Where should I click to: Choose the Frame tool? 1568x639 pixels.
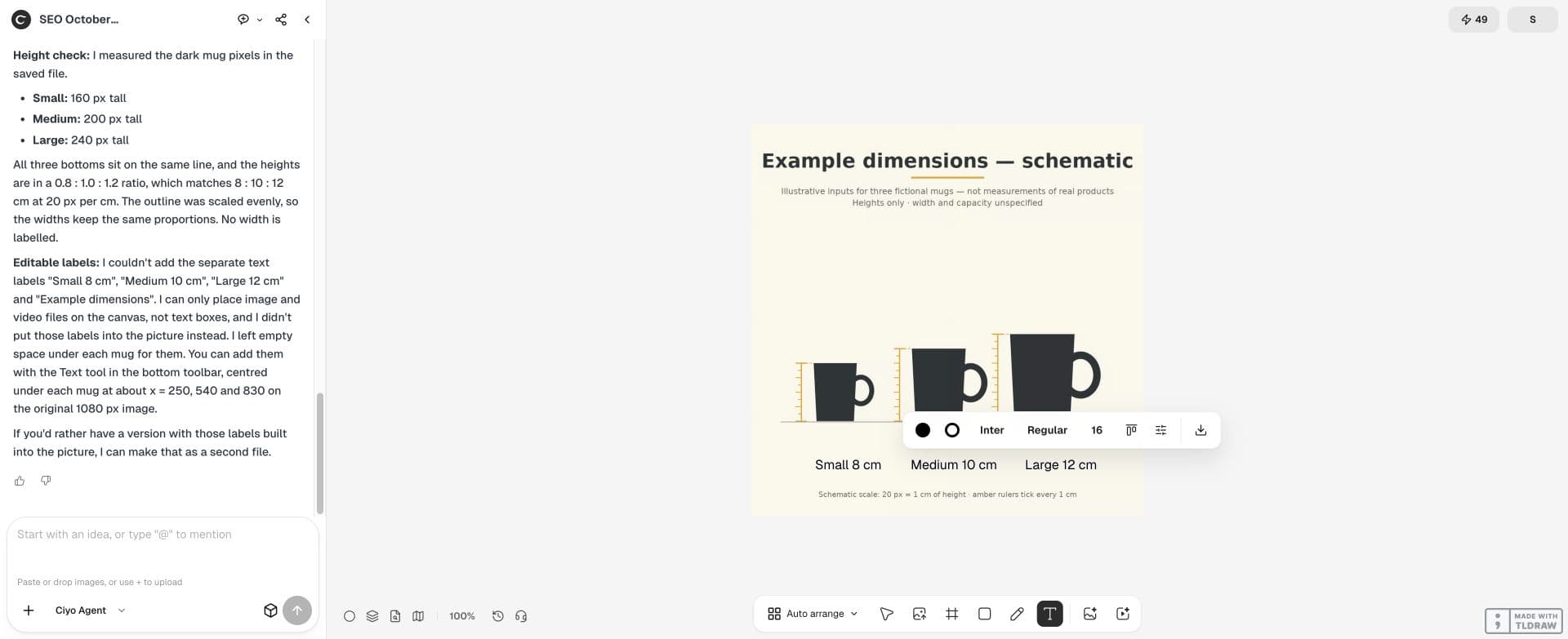952,614
